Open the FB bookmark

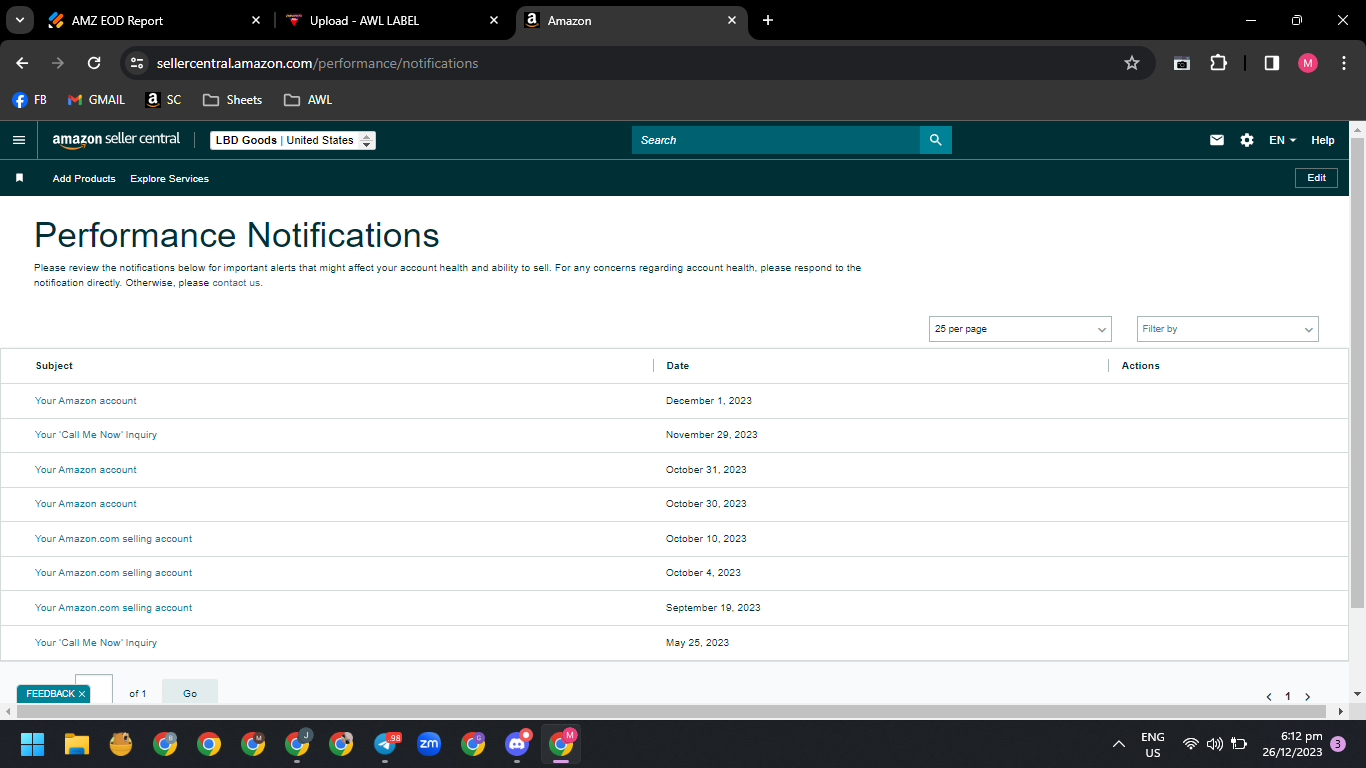(x=30, y=100)
